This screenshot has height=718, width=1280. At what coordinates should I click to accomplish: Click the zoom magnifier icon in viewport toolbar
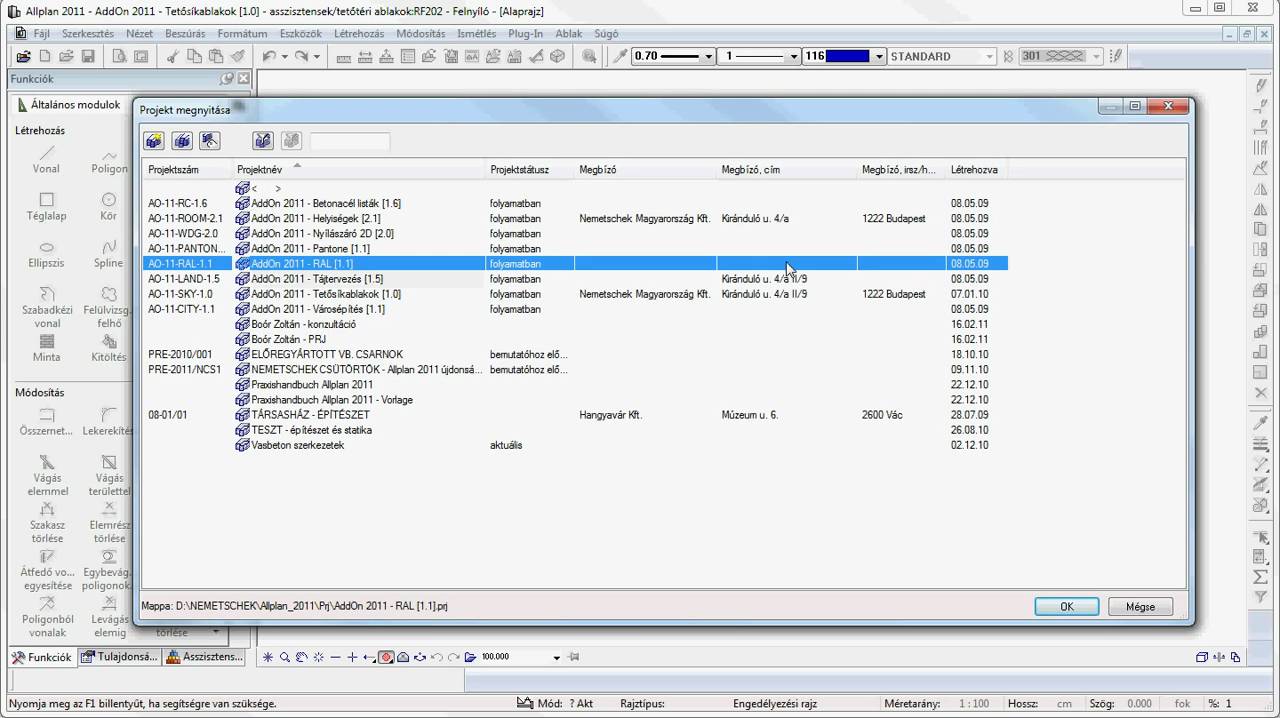coord(285,657)
